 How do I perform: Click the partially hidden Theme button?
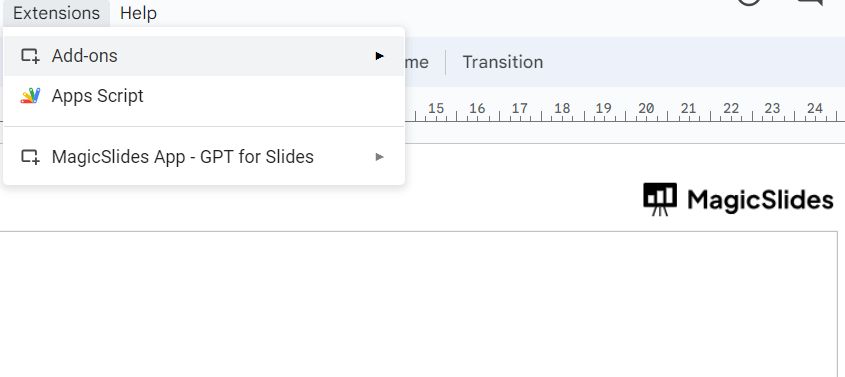click(x=417, y=62)
